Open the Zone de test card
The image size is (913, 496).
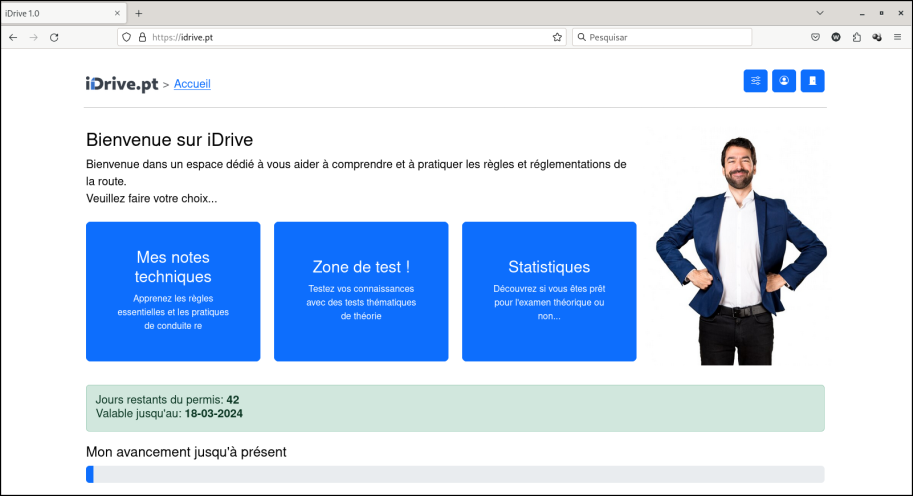click(x=361, y=291)
